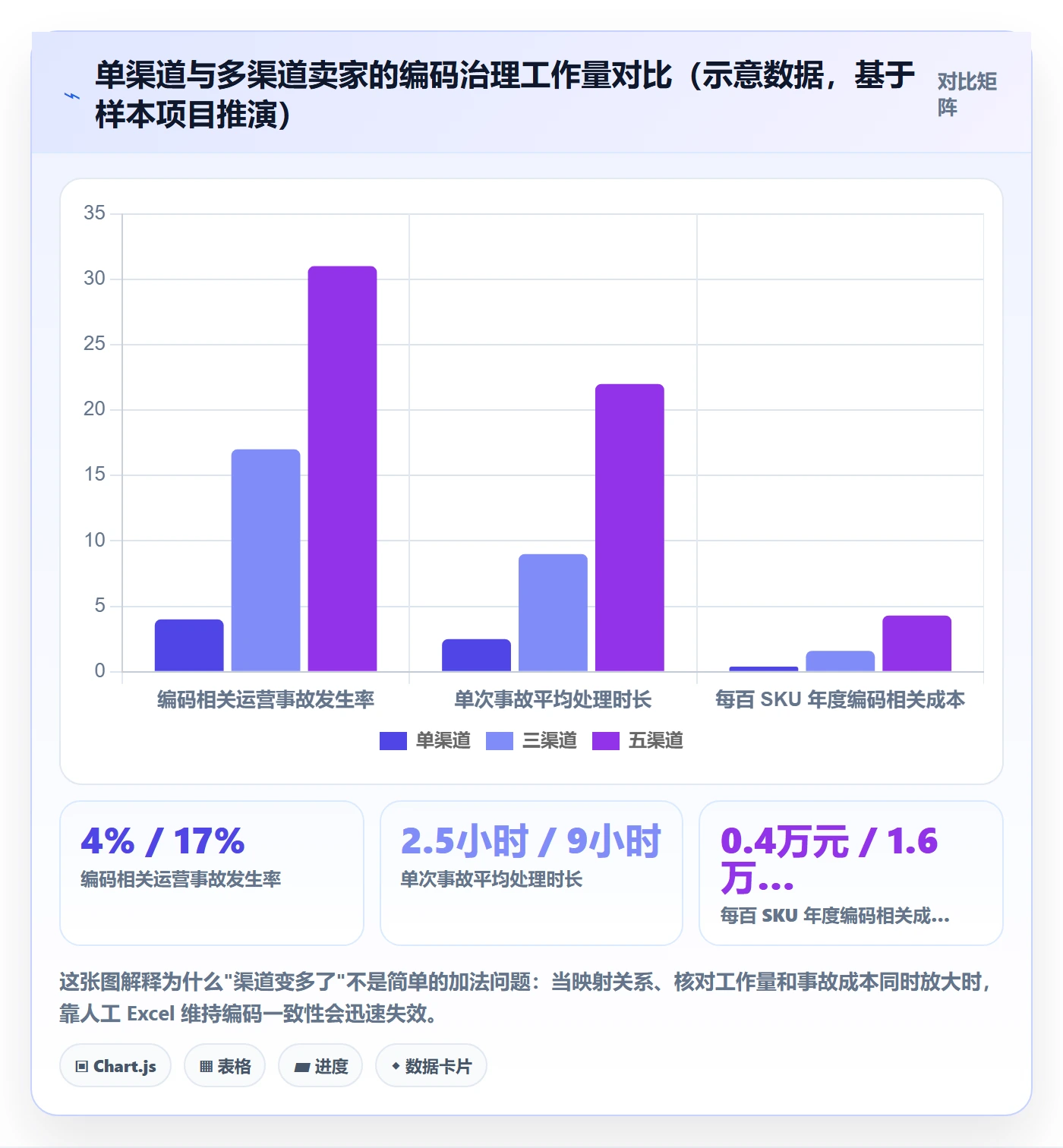1063x1148 pixels.
Task: Click the 0.4万元 / 1.6万 data card
Action: (851, 873)
